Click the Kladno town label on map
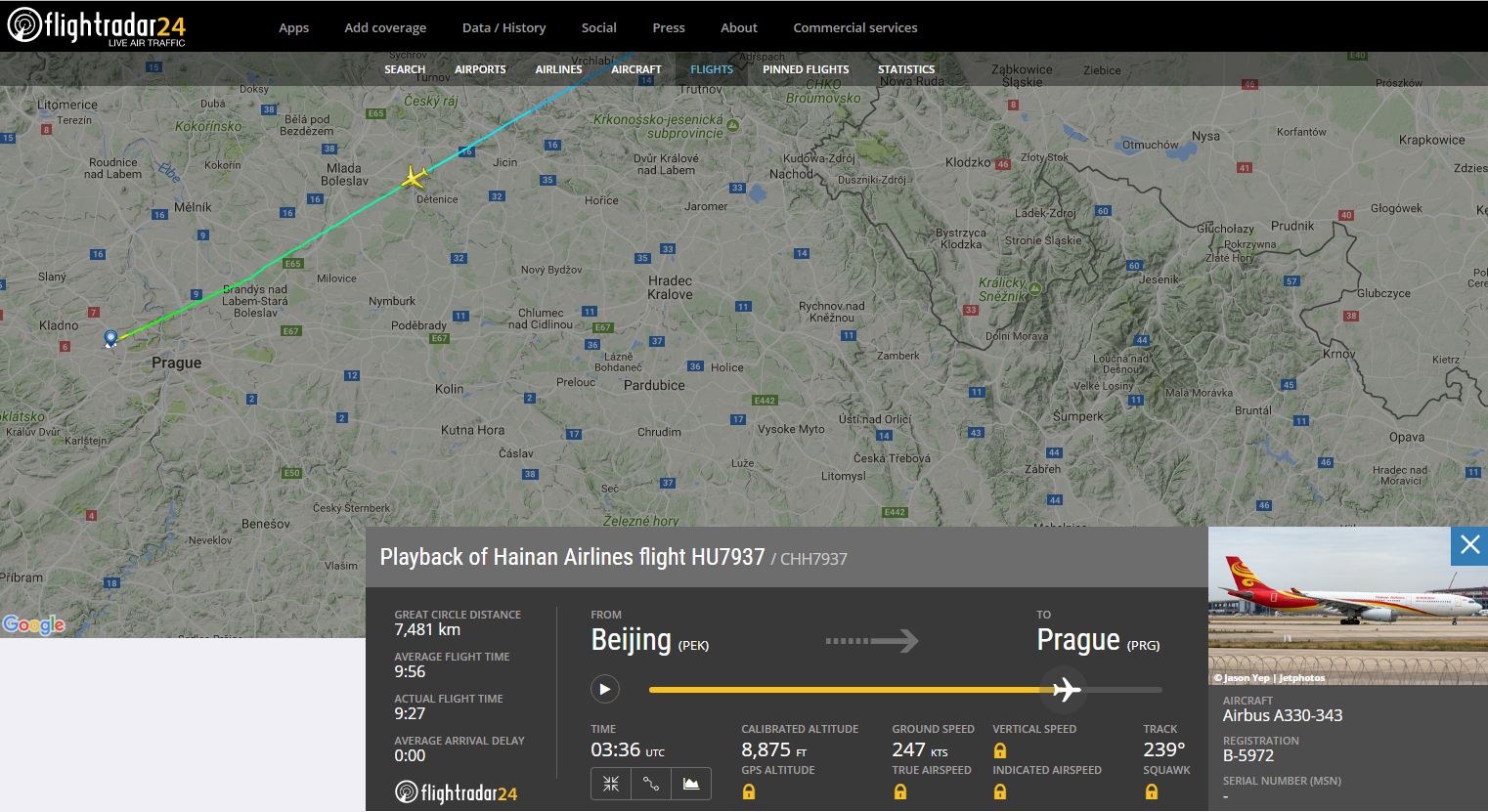Viewport: 1488px width, 812px height. (x=59, y=325)
